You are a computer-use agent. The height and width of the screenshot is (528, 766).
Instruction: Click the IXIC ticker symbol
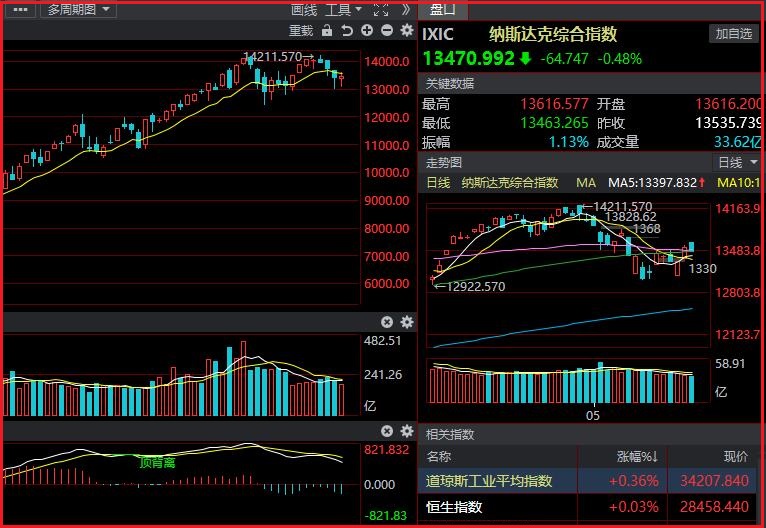(438, 34)
